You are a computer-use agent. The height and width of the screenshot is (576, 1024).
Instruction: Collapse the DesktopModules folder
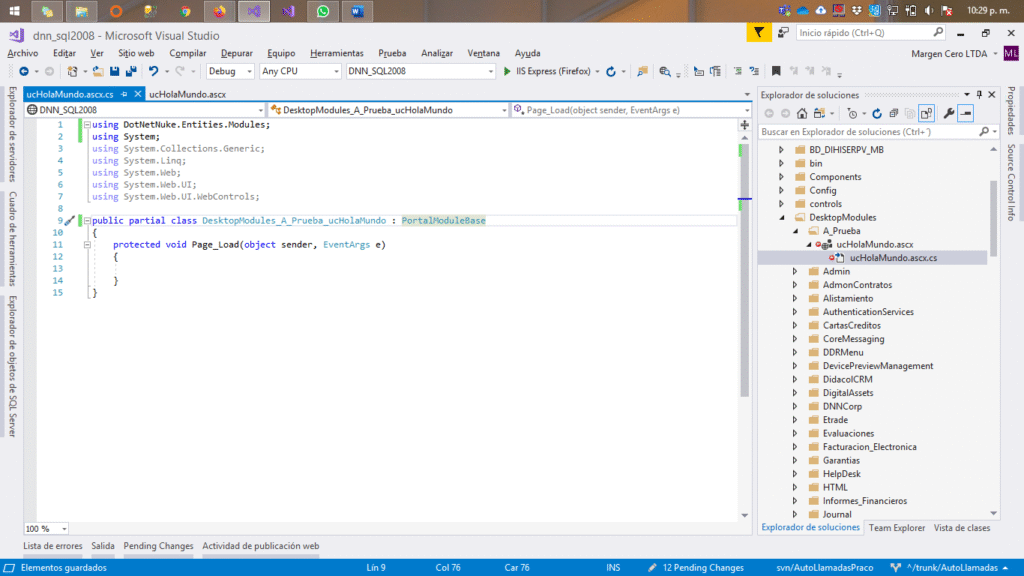[x=782, y=217]
